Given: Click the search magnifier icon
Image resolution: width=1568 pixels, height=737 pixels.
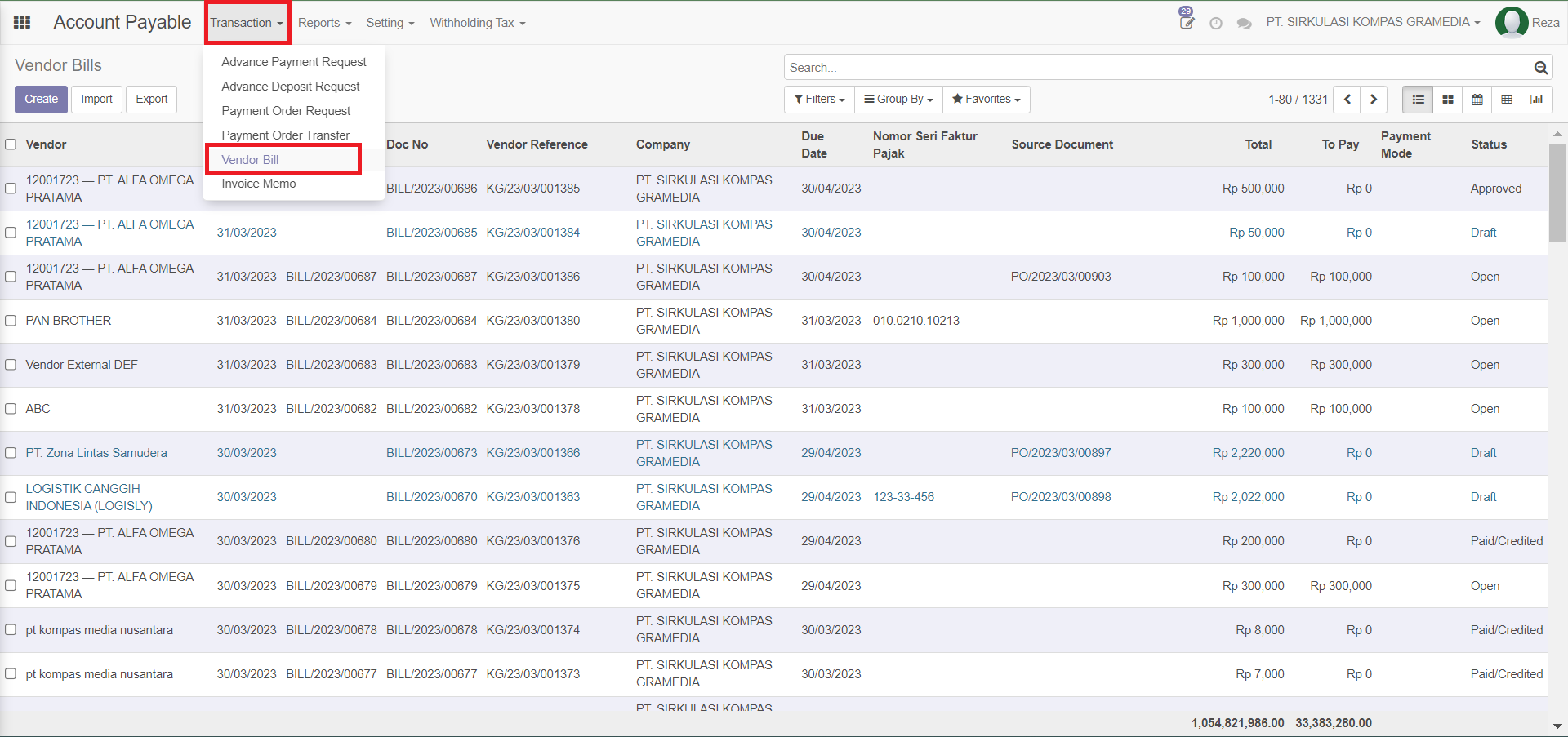Looking at the screenshot, I should click(x=1541, y=68).
